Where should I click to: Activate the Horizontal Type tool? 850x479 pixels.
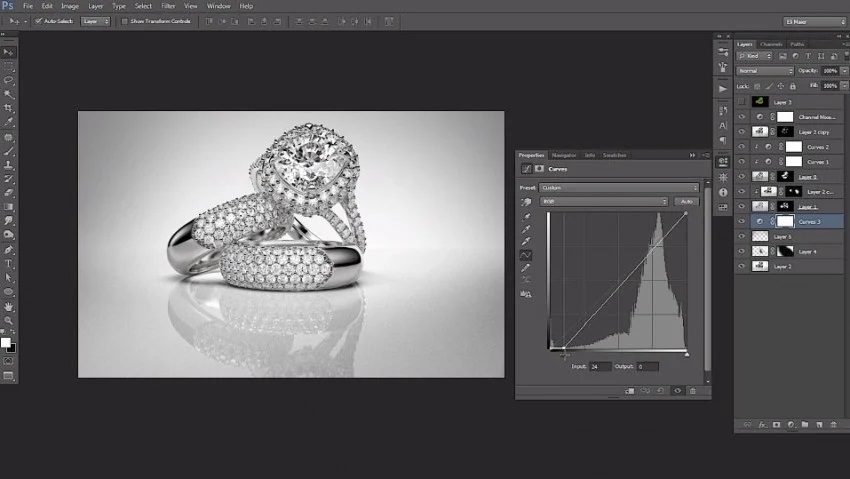pos(9,263)
